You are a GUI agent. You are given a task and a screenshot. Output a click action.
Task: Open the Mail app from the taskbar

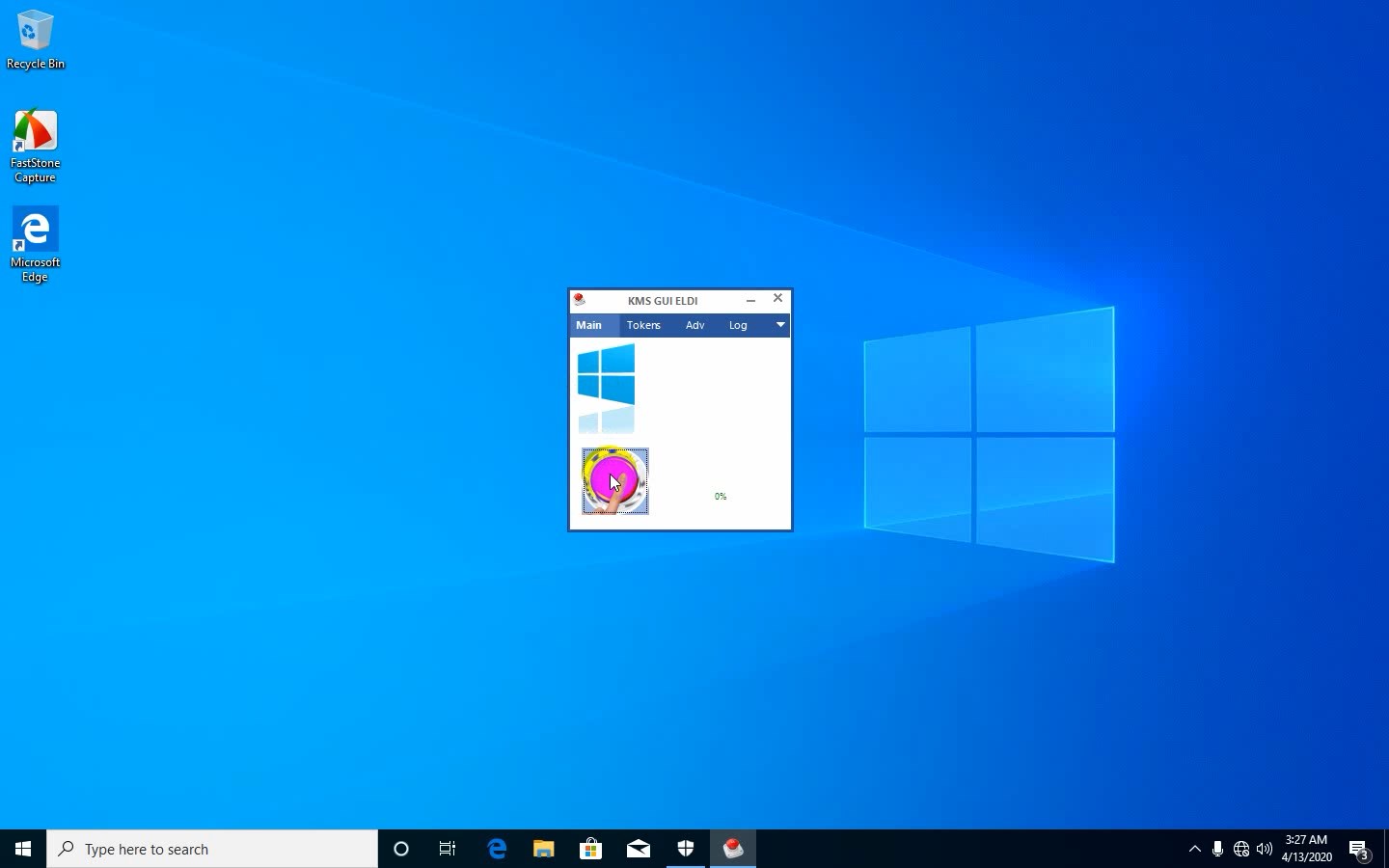639,849
